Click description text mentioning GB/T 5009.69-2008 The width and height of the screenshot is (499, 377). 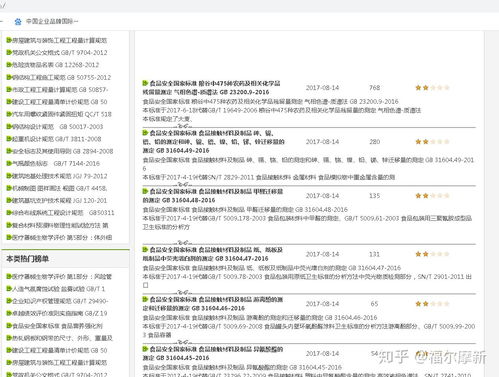(x=309, y=330)
